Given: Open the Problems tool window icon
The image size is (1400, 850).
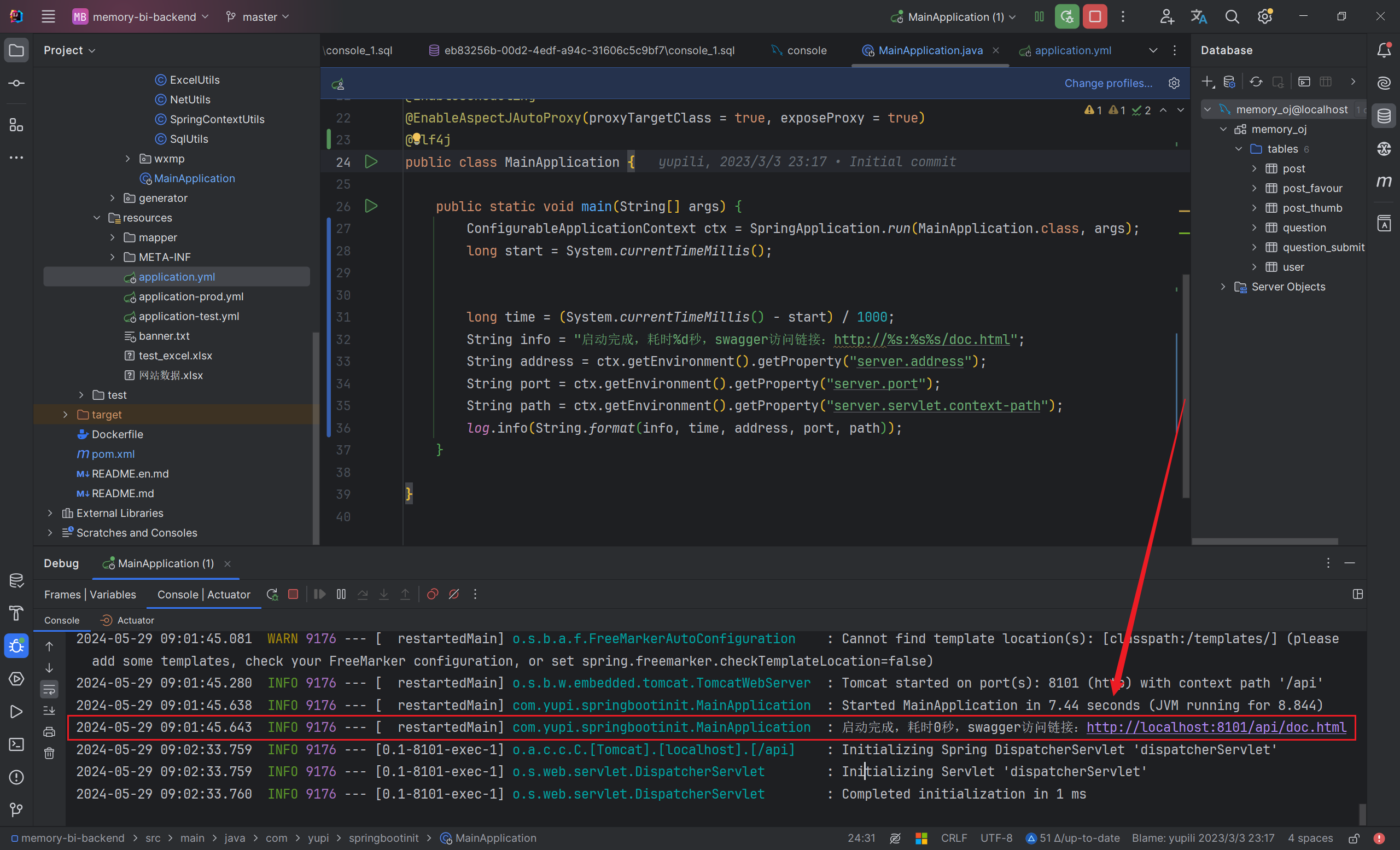Looking at the screenshot, I should (16, 777).
